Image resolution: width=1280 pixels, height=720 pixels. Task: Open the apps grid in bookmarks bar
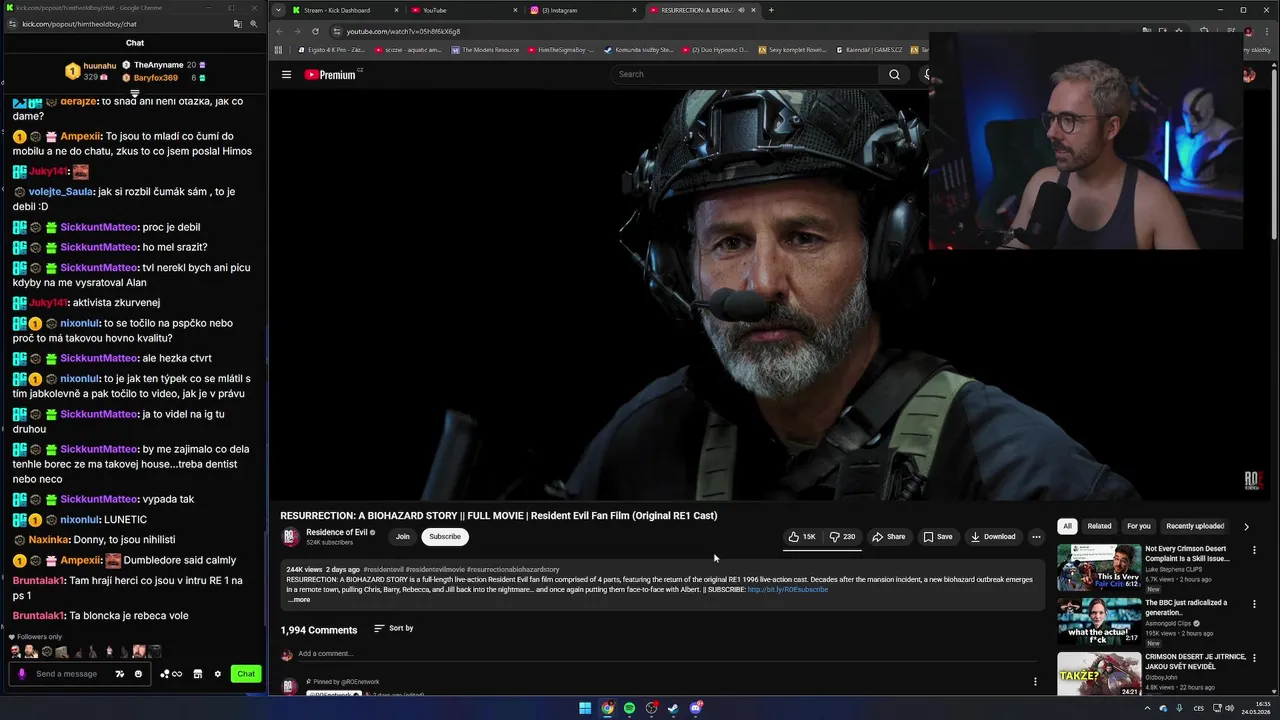coord(278,50)
